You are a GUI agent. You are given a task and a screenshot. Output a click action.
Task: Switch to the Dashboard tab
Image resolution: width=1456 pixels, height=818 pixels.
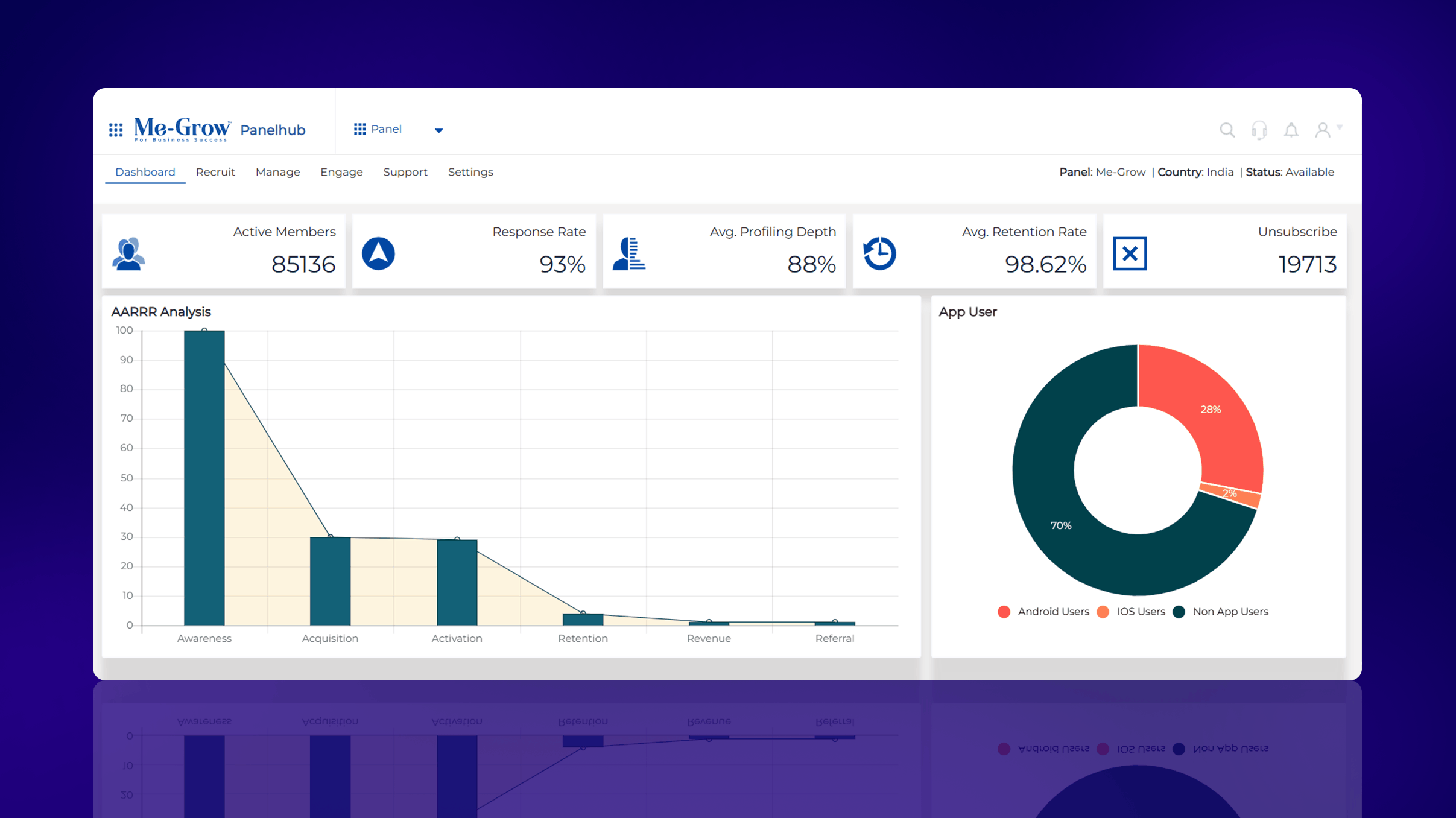(x=145, y=172)
